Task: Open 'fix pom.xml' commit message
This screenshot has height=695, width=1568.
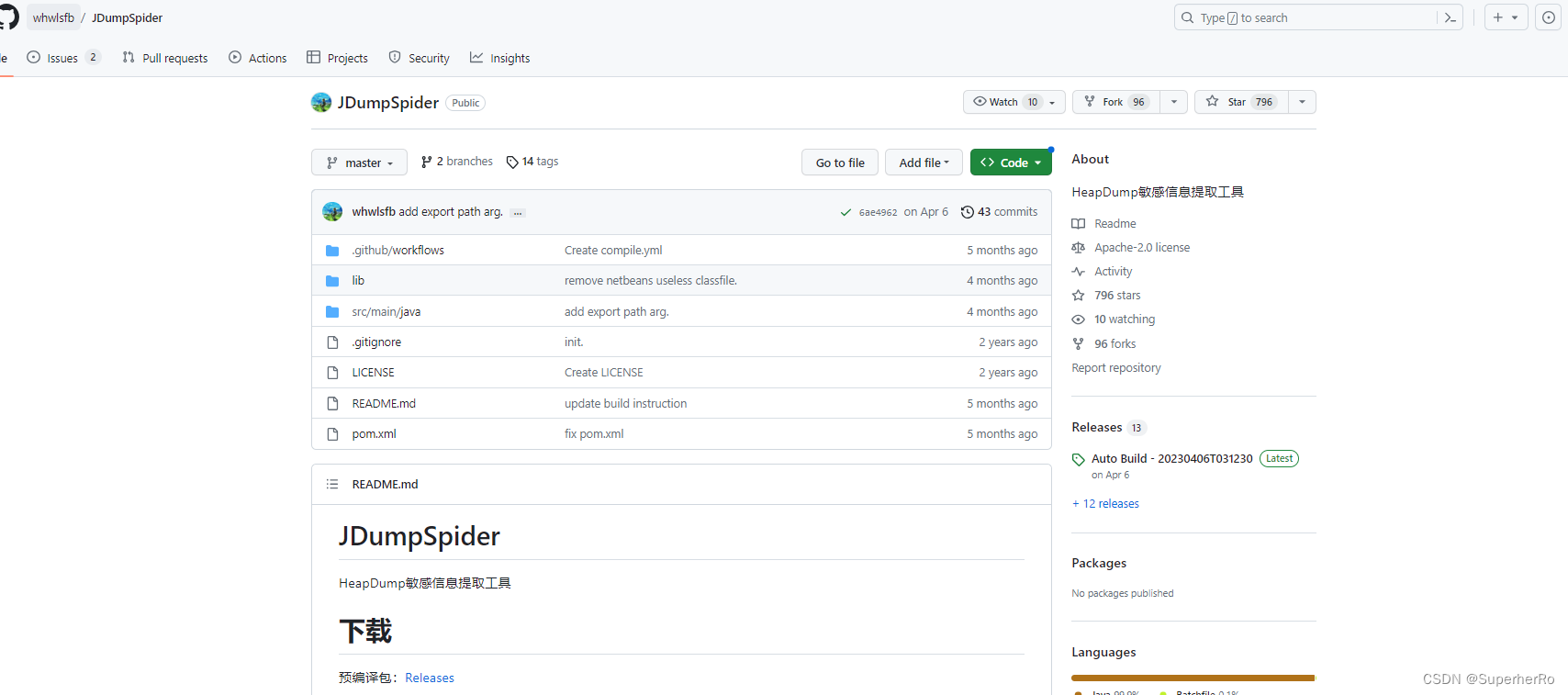Action: pyautogui.click(x=594, y=433)
